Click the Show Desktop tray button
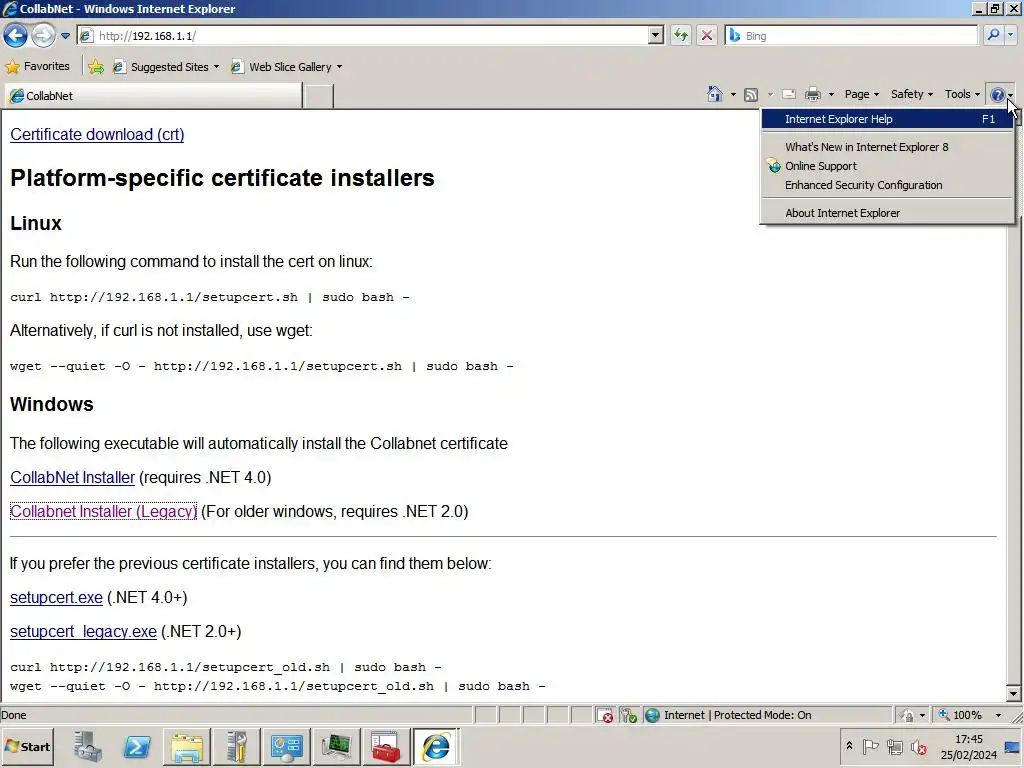The height and width of the screenshot is (768, 1024). click(x=1013, y=746)
